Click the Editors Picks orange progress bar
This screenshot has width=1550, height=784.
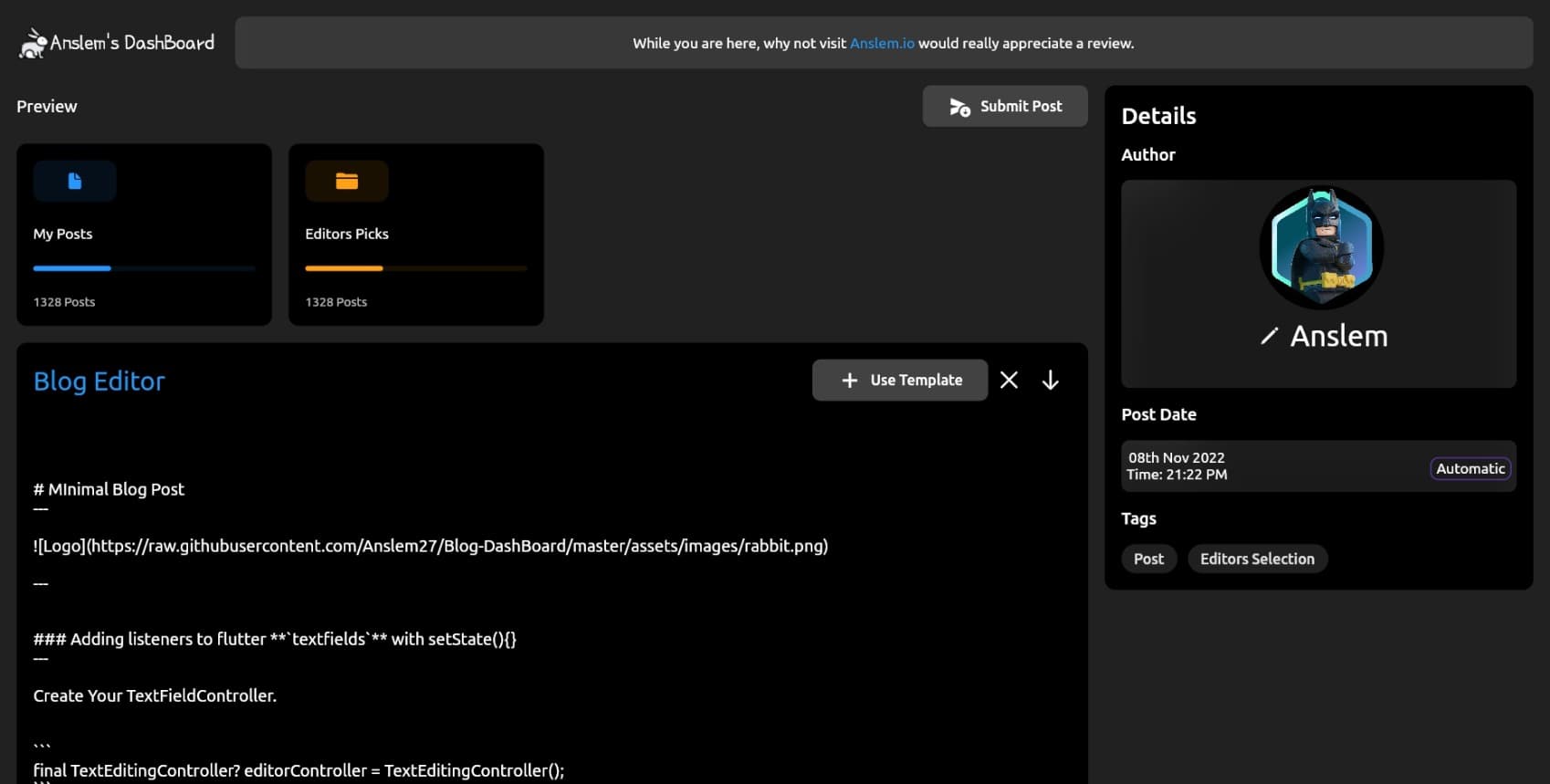pyautogui.click(x=416, y=268)
